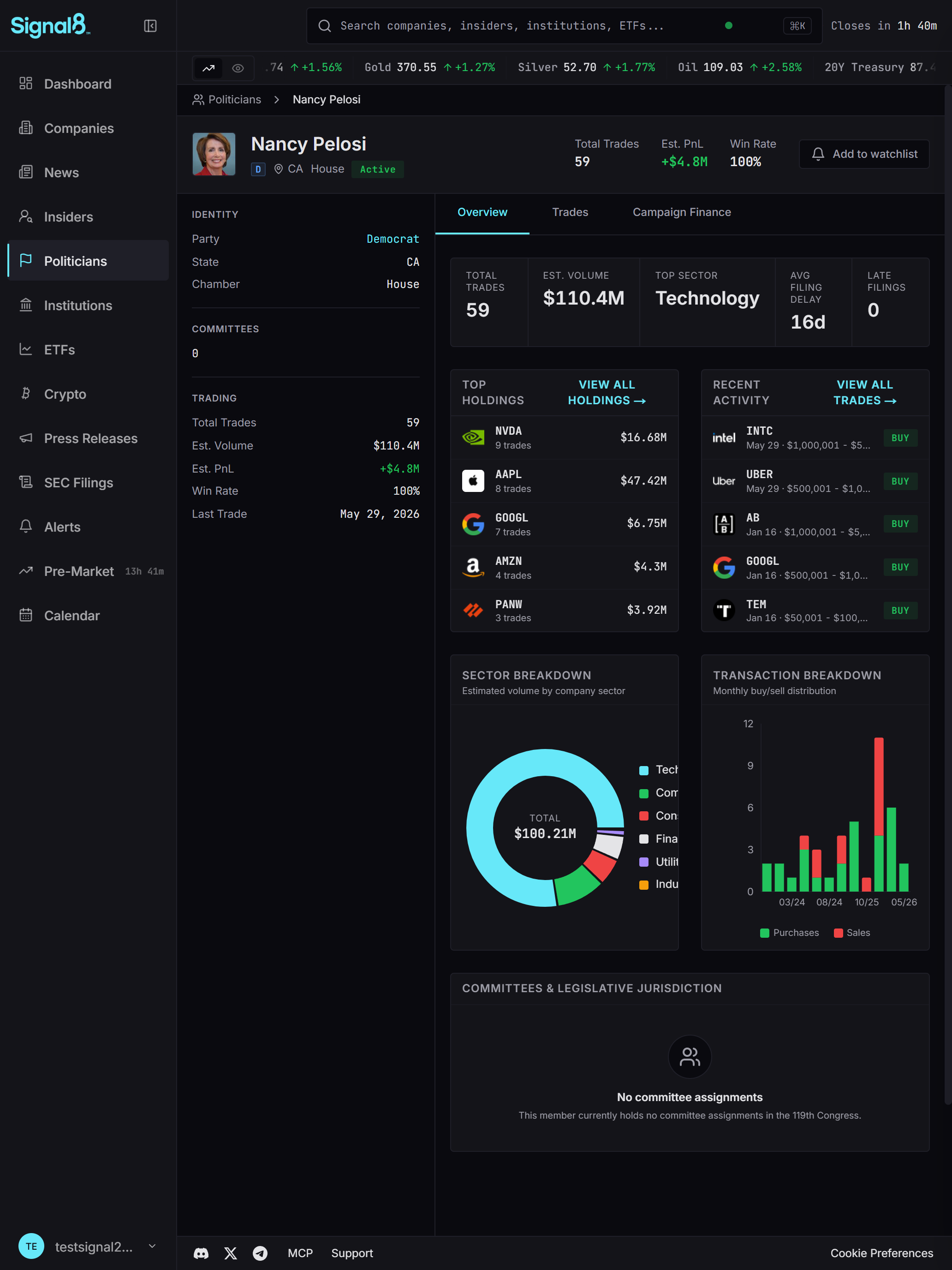Image resolution: width=952 pixels, height=1270 pixels.
Task: Open Discord link icon in footer
Action: (x=201, y=1253)
